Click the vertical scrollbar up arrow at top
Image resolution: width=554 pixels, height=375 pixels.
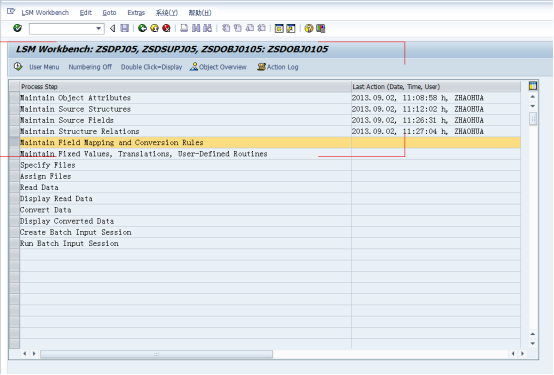click(x=533, y=96)
